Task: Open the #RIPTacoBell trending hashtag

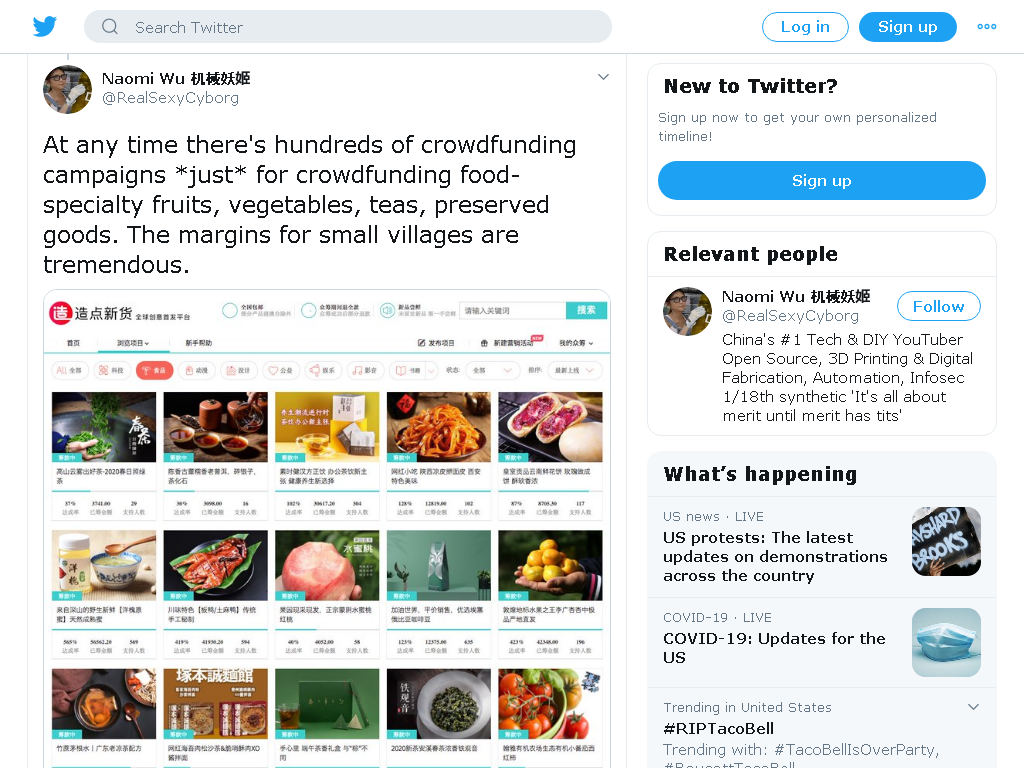Action: pyautogui.click(x=718, y=728)
